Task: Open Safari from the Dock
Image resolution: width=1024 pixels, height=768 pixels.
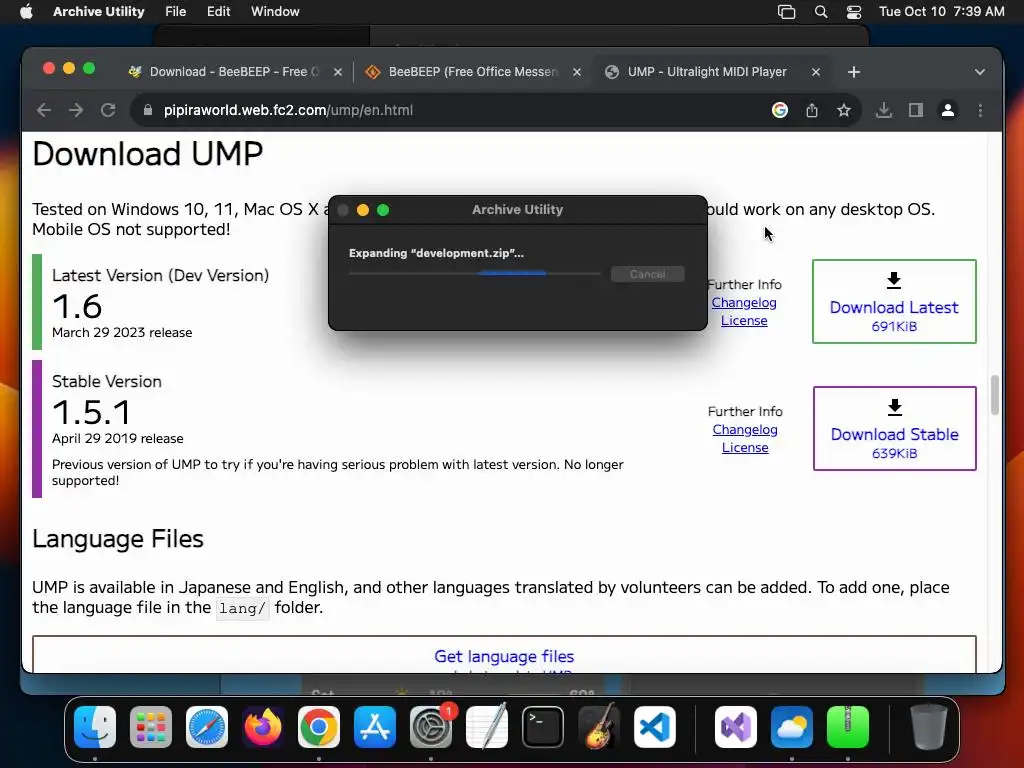Action: 207,727
